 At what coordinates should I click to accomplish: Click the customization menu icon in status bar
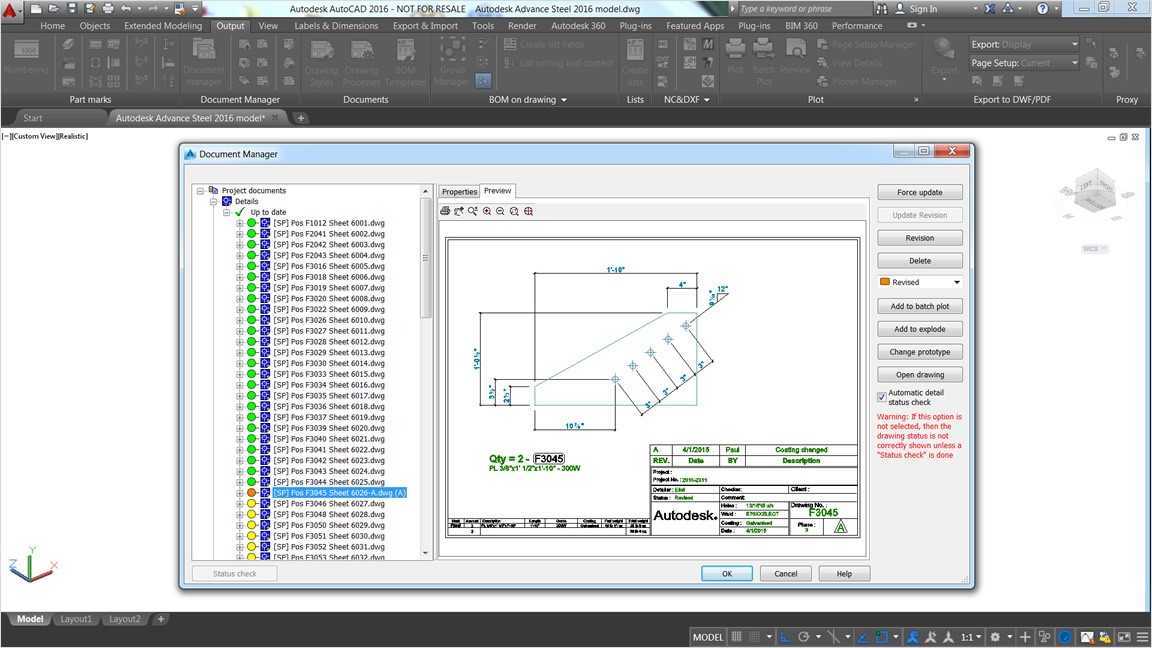point(1142,637)
